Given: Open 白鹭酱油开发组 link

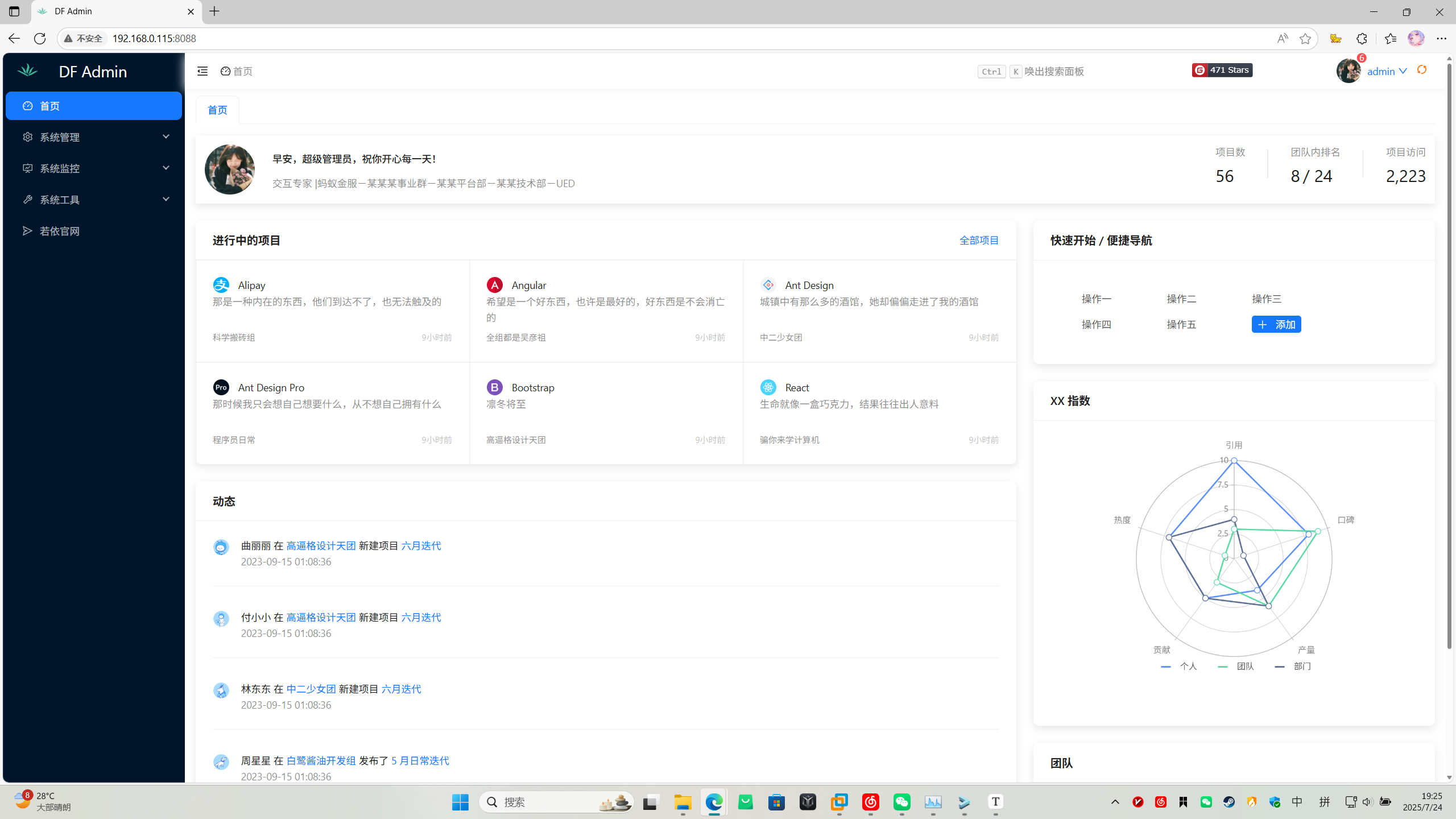Looking at the screenshot, I should tap(321, 760).
